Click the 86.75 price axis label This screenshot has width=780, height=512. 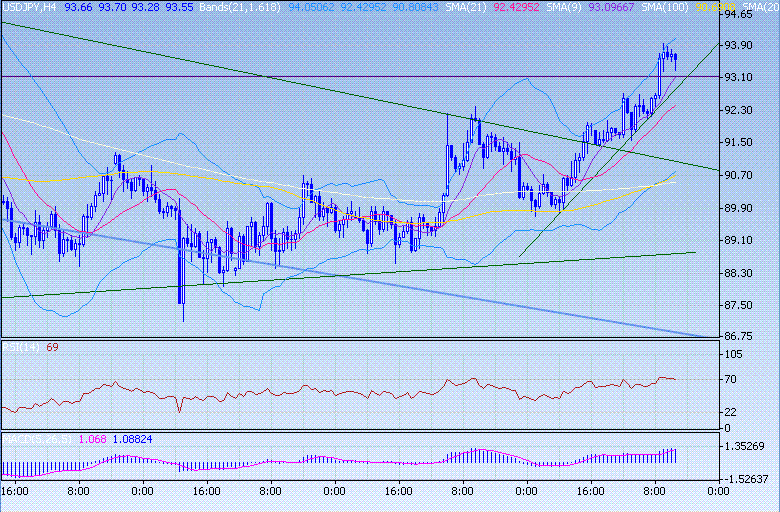coord(739,338)
